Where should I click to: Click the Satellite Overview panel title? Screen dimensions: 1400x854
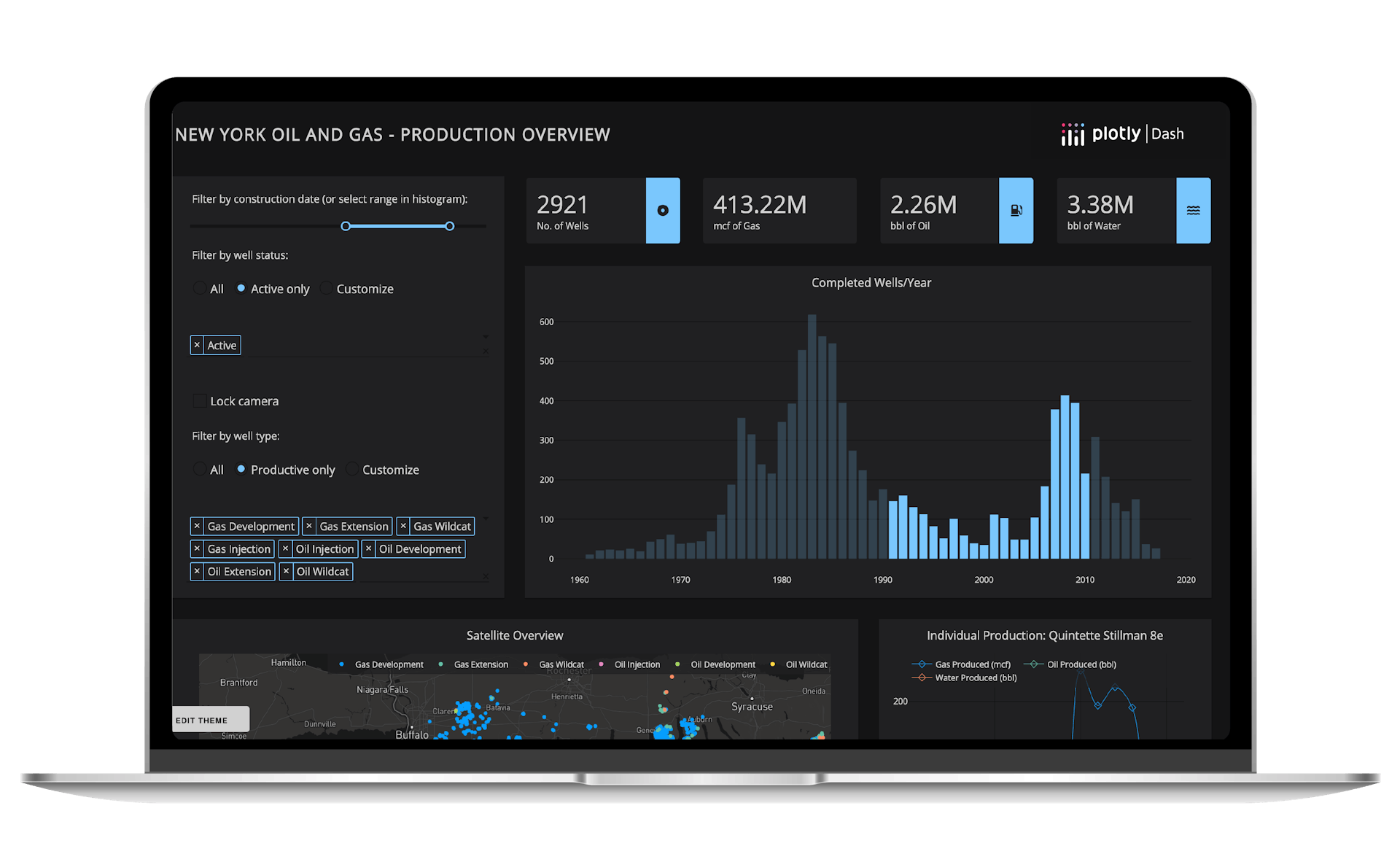tap(515, 635)
